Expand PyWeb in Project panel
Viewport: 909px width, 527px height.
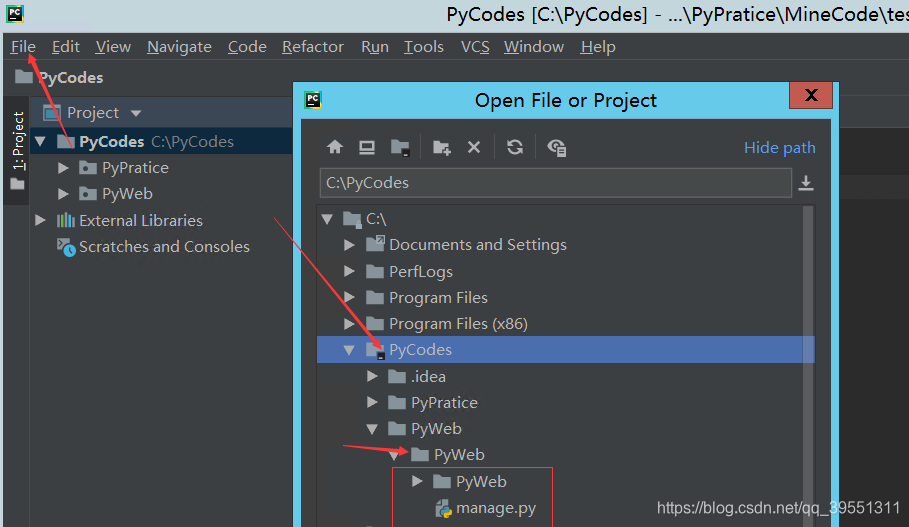[63, 194]
